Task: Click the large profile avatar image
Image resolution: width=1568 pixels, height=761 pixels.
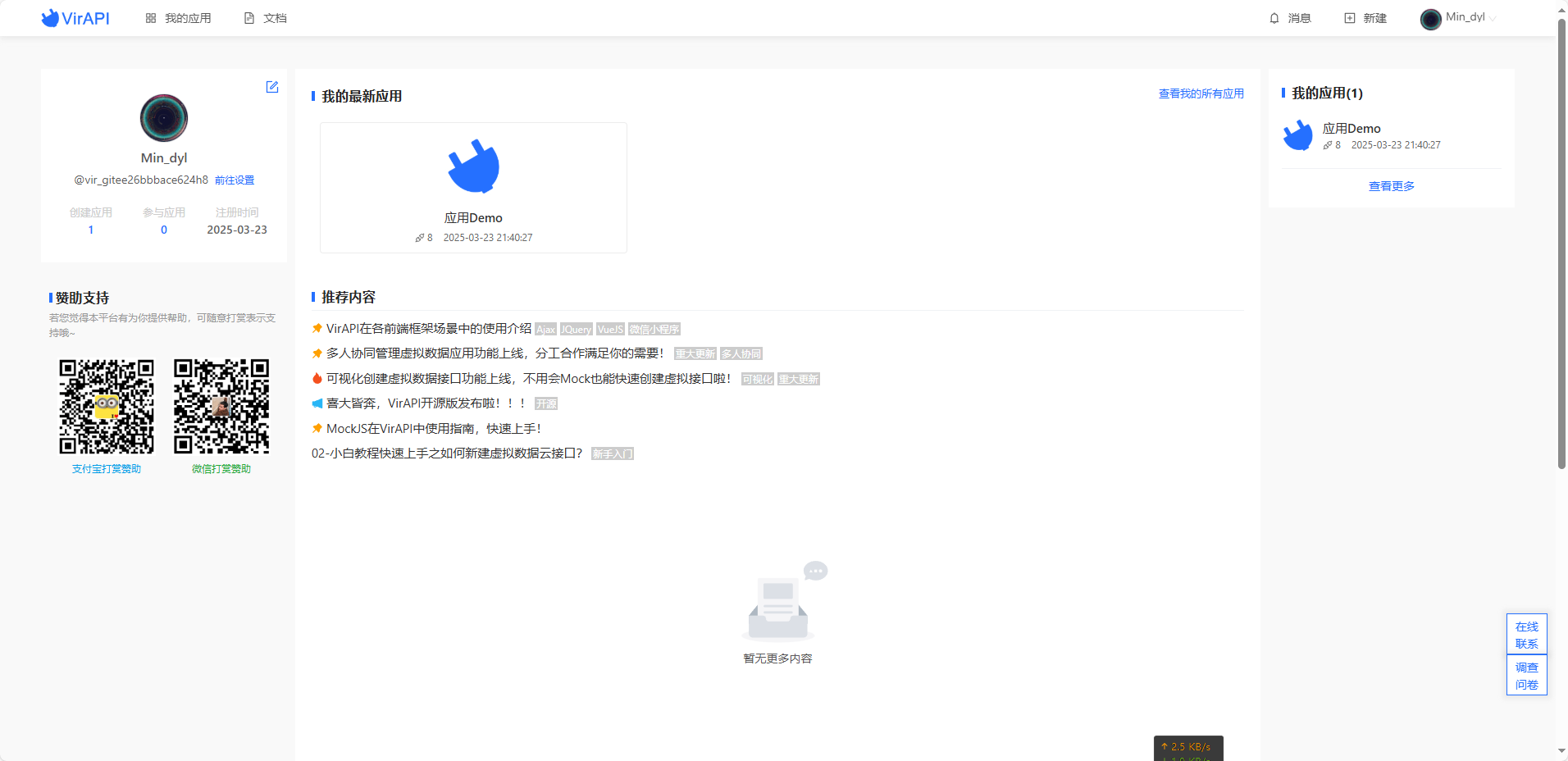Action: point(164,118)
